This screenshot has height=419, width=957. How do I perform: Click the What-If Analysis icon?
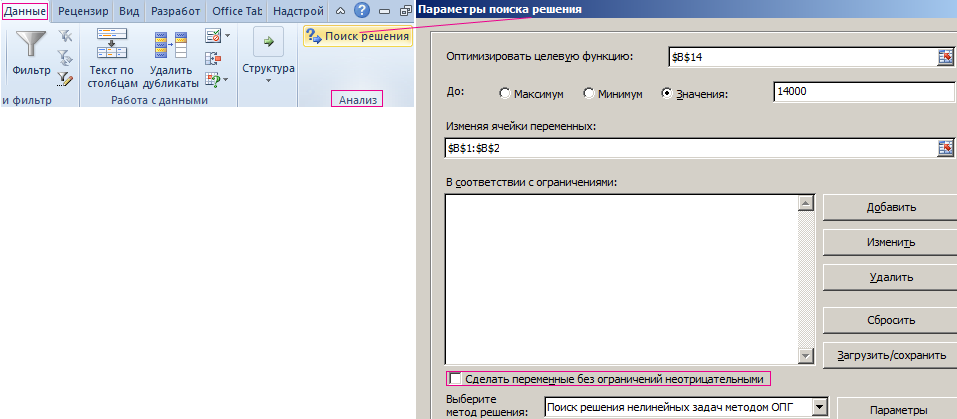coord(213,79)
